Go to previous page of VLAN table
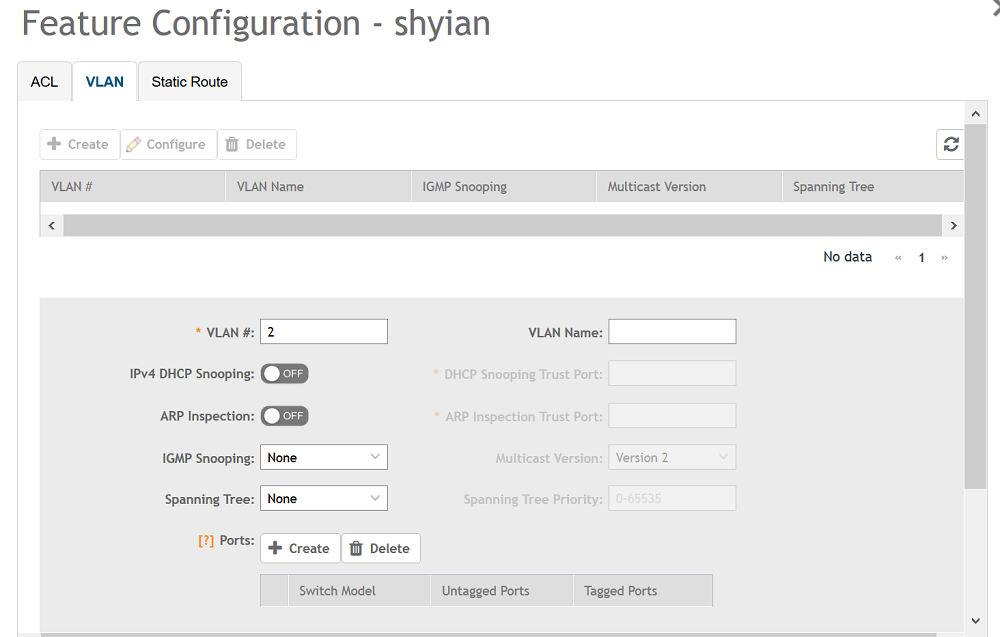The image size is (1000, 637). (x=898, y=258)
